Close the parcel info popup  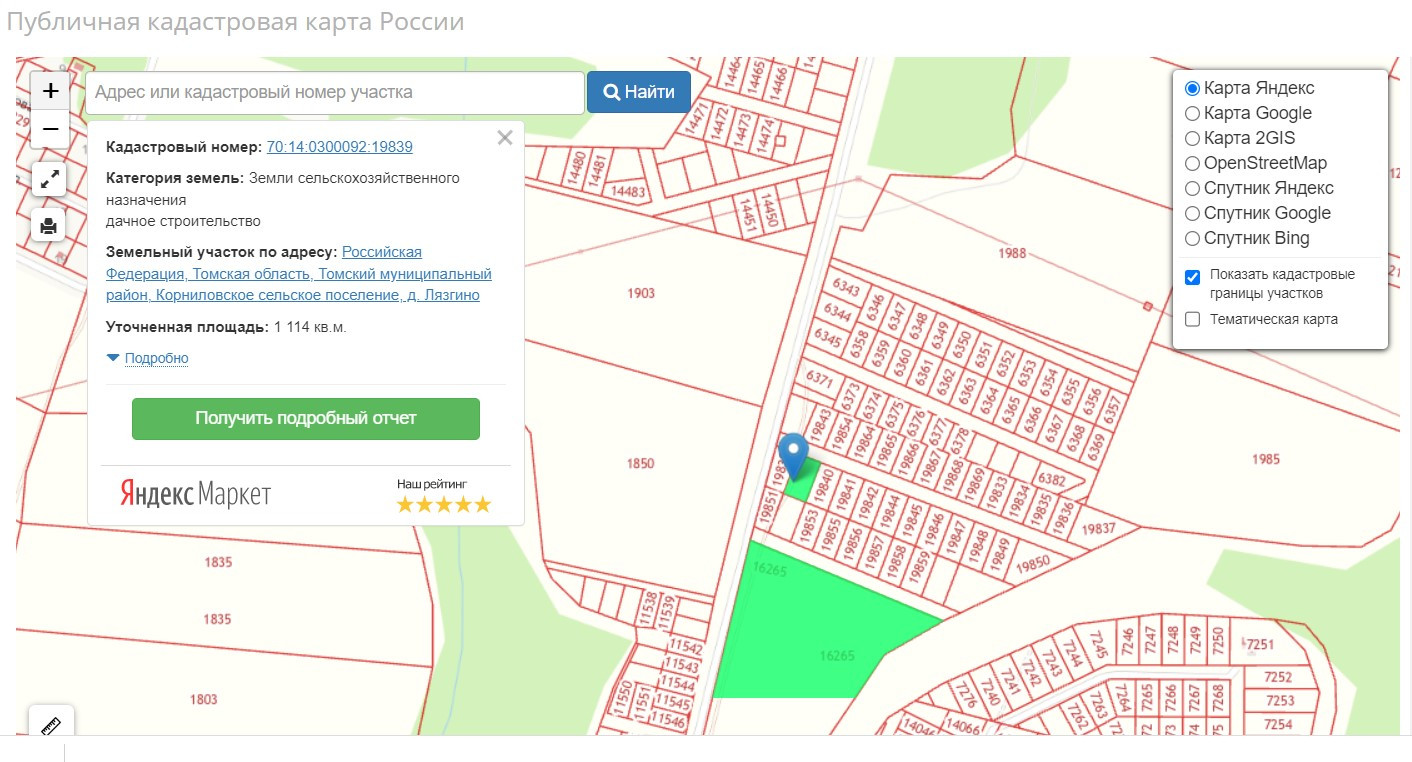pyautogui.click(x=505, y=138)
